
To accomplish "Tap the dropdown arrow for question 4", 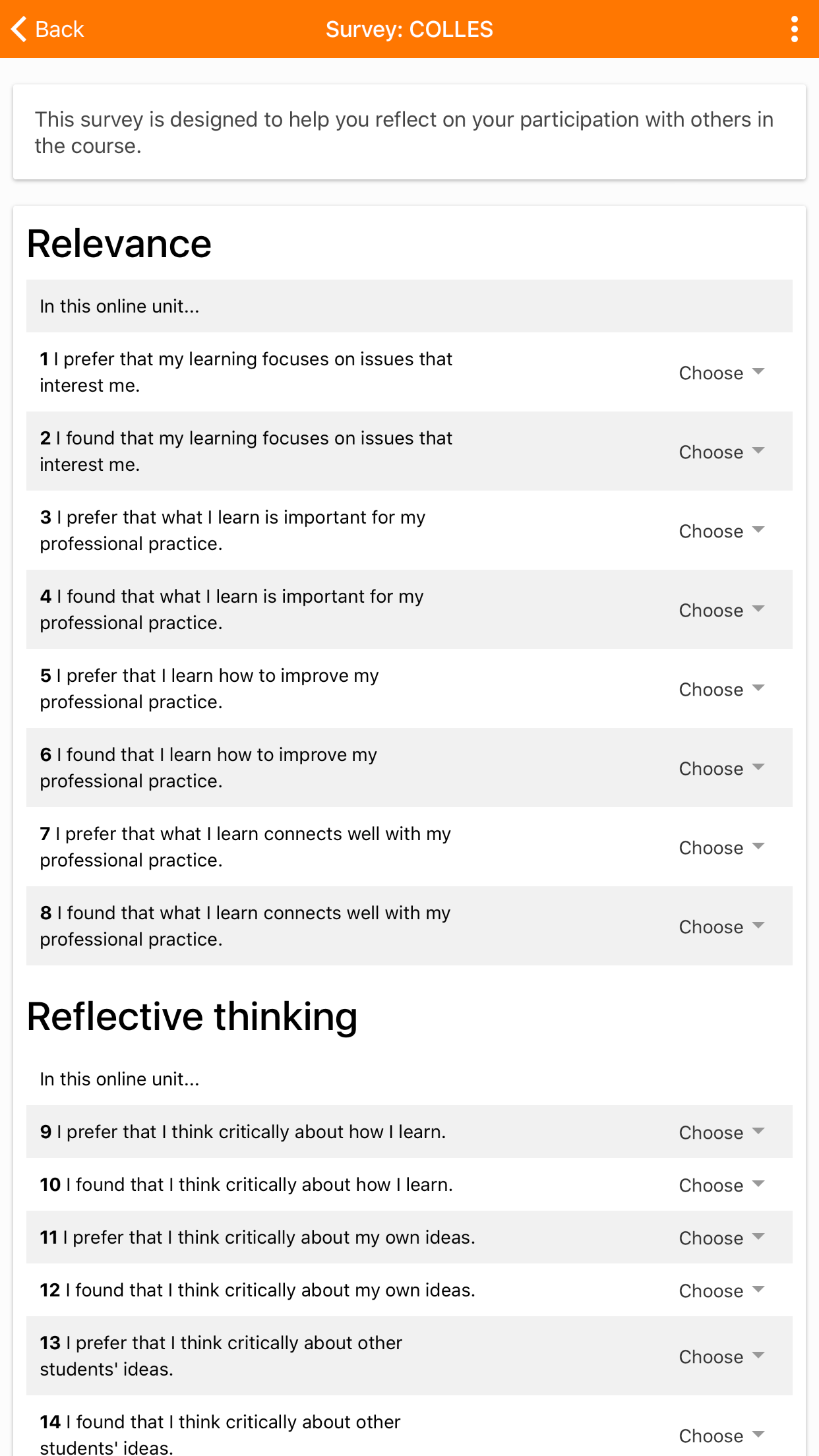I will (758, 609).
